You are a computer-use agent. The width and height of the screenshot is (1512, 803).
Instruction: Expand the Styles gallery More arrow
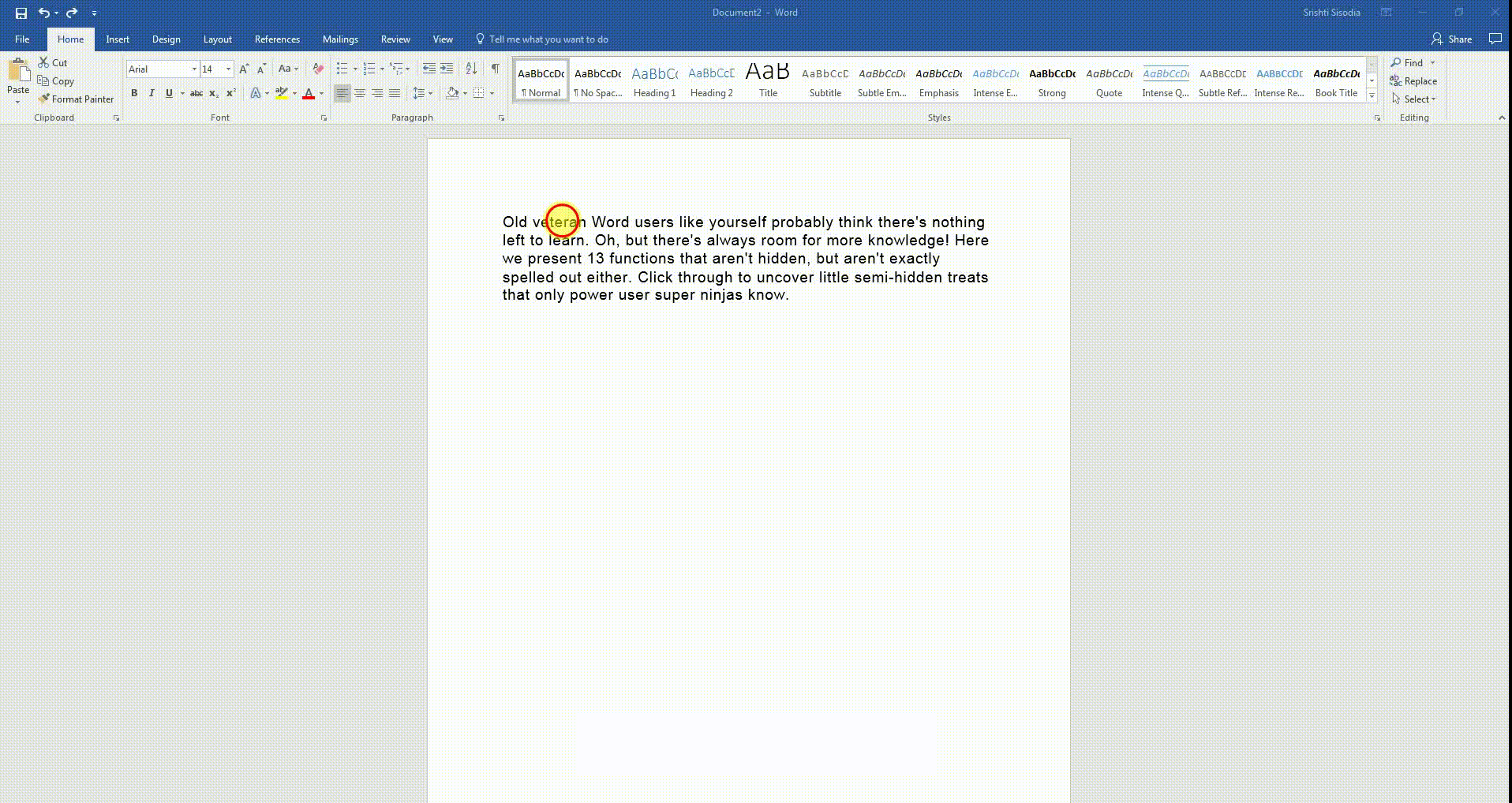click(x=1372, y=96)
